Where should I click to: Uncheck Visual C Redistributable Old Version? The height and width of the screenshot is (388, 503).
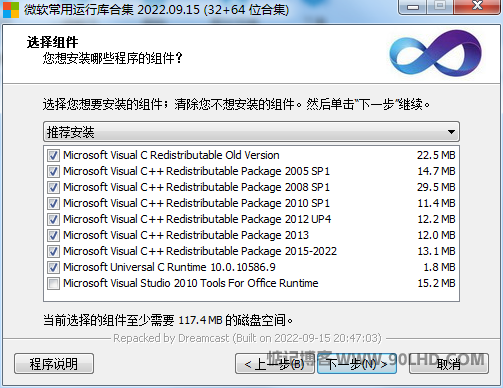point(53,155)
